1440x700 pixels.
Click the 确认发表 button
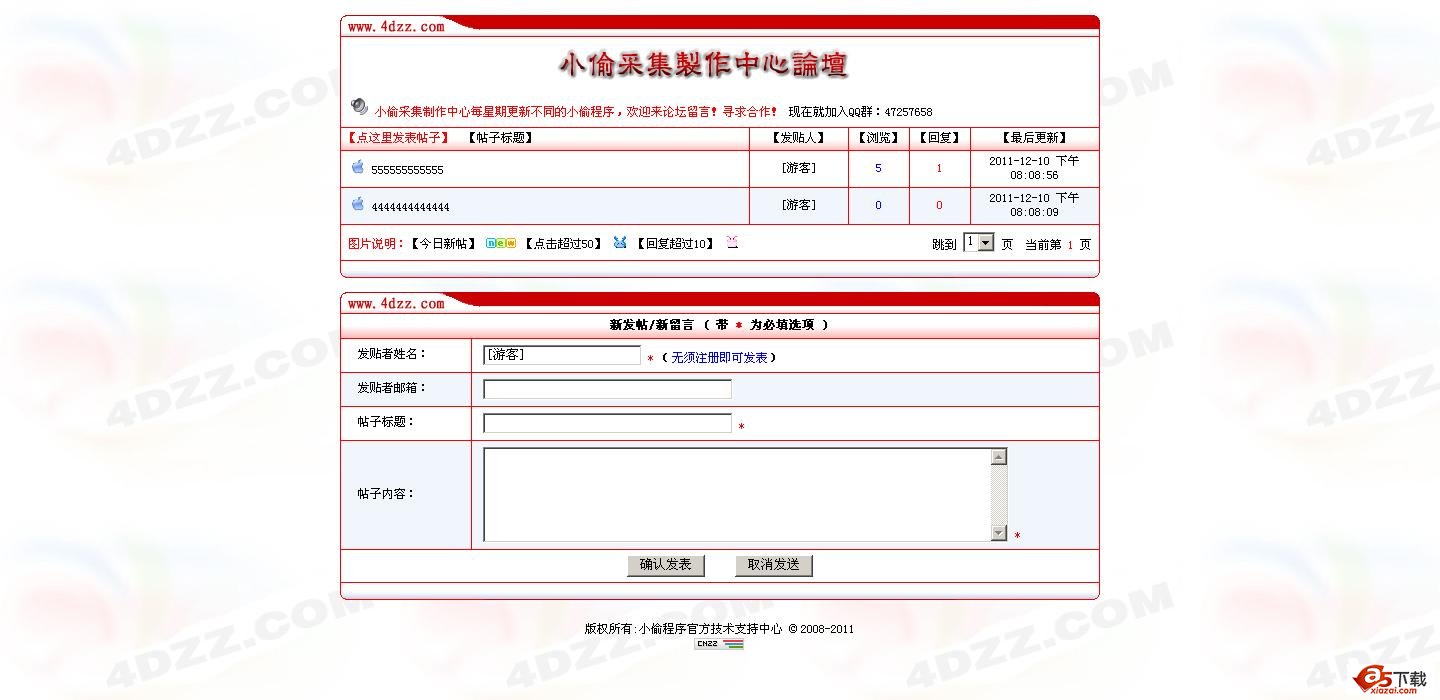click(666, 565)
